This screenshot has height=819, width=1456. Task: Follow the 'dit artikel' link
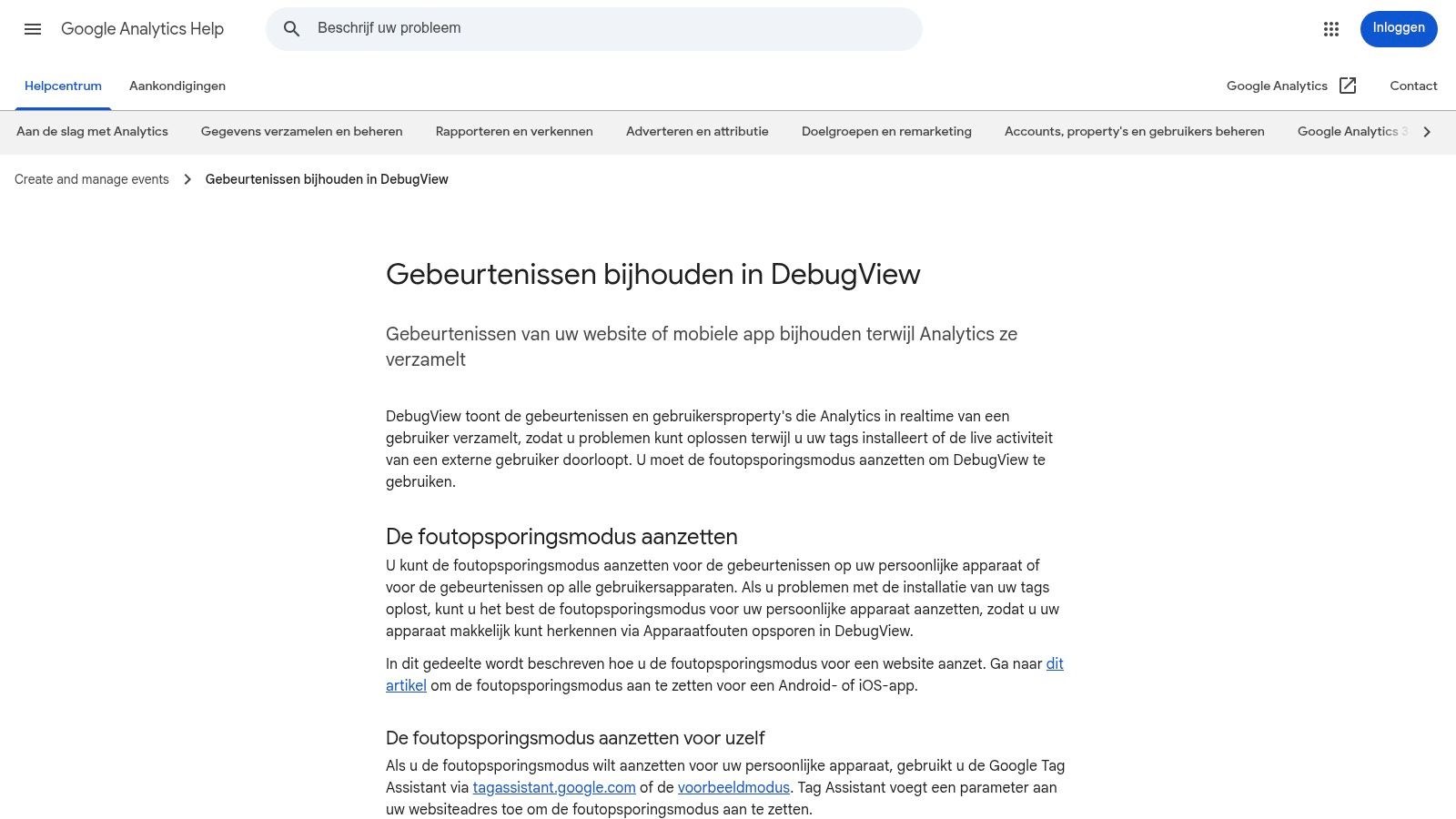pyautogui.click(x=1055, y=663)
